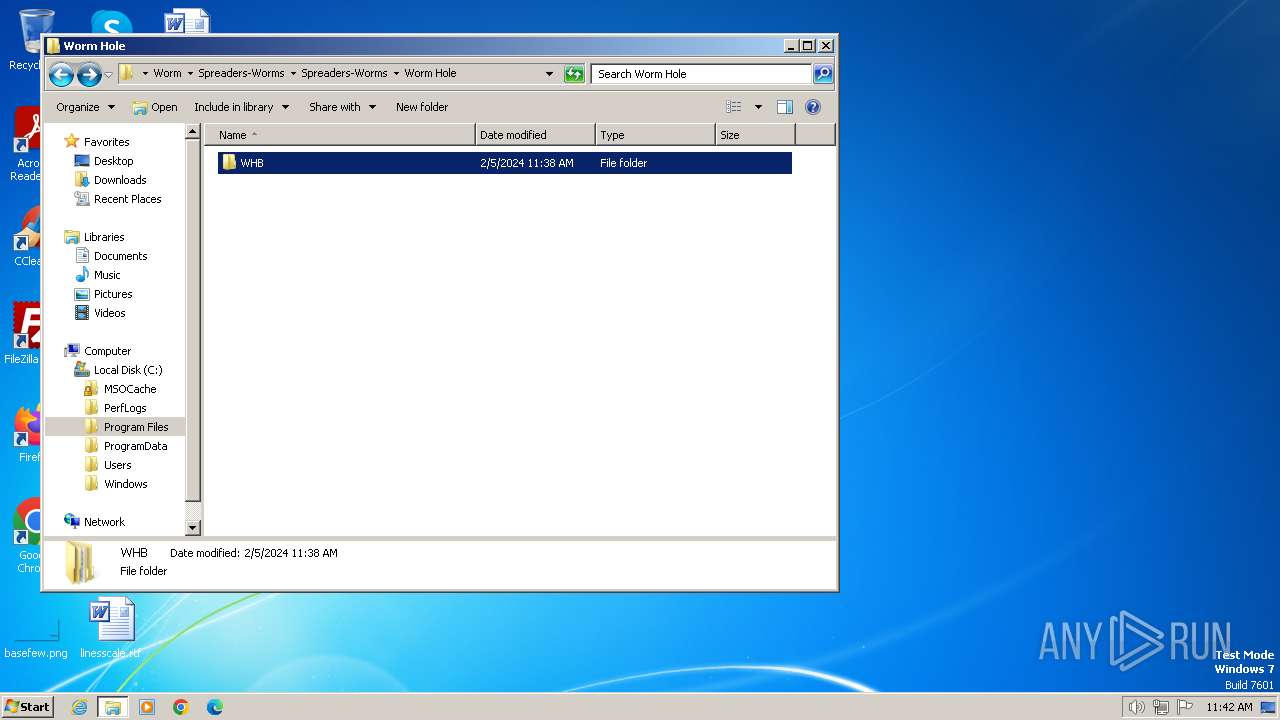Expand dropdown arrow after Worm breadcrumb
Screen dimensions: 1280x720
[190, 73]
